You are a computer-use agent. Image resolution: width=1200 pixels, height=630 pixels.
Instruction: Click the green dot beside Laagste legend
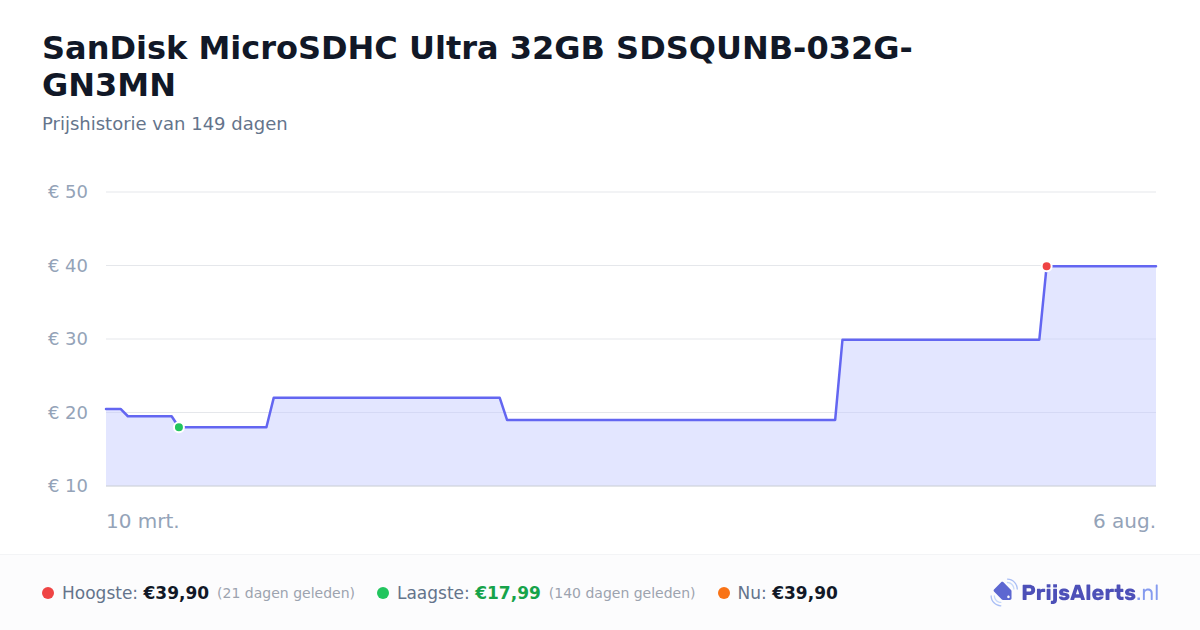pos(383,593)
